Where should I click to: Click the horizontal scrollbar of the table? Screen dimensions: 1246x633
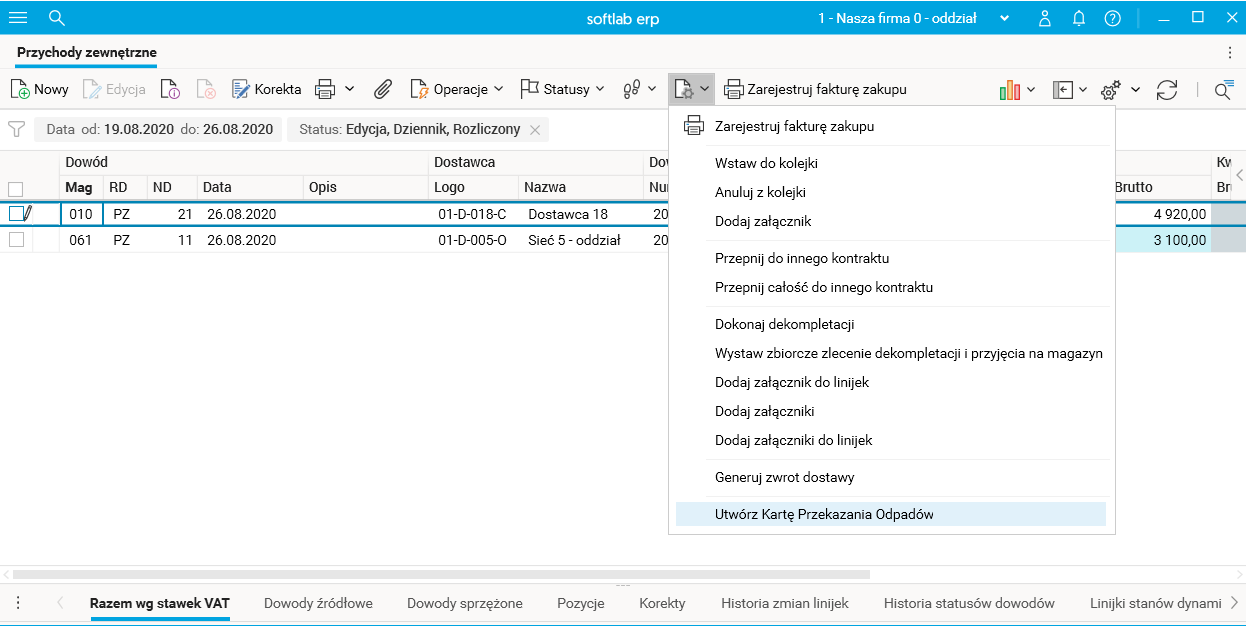coord(440,575)
